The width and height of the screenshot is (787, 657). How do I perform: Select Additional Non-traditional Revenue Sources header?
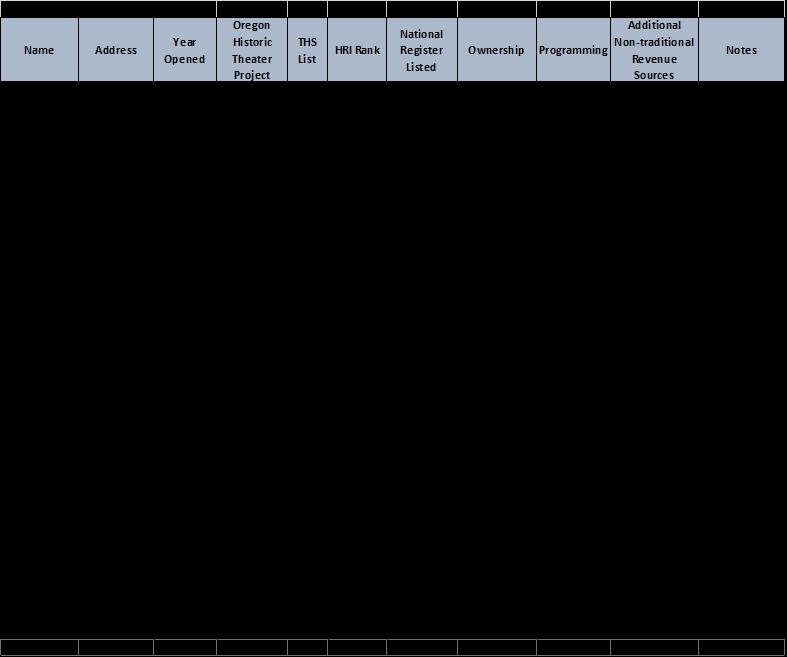654,50
